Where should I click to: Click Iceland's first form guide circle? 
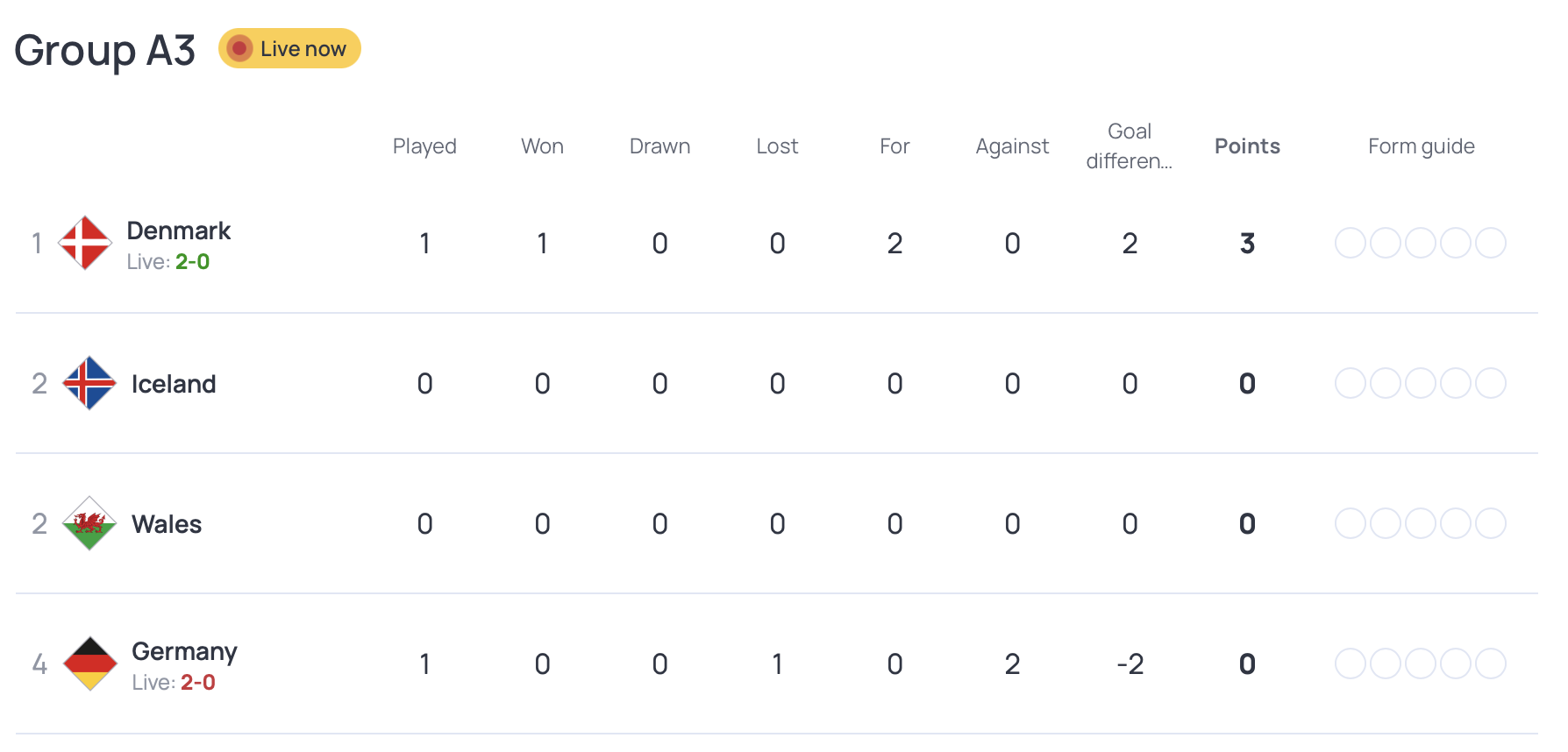point(1350,383)
